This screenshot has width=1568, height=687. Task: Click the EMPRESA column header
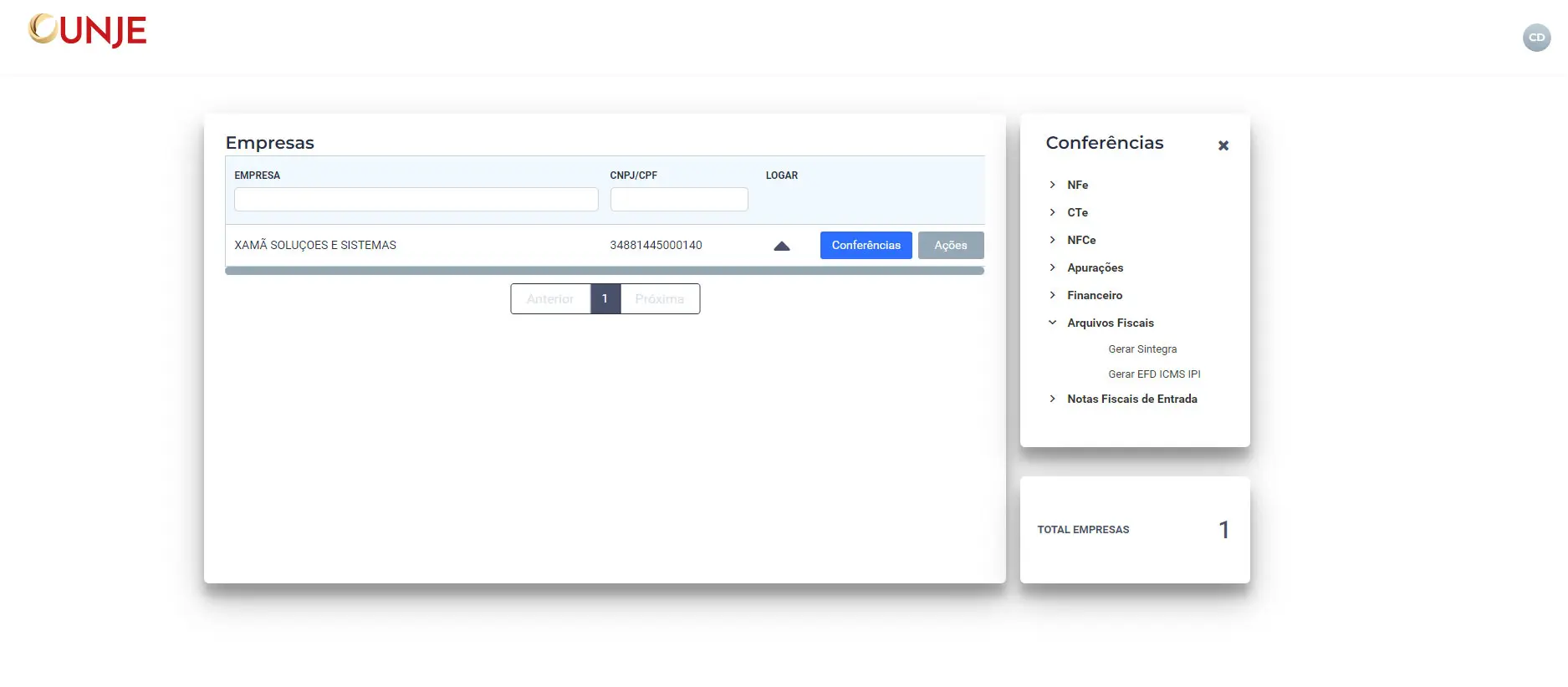tap(258, 176)
